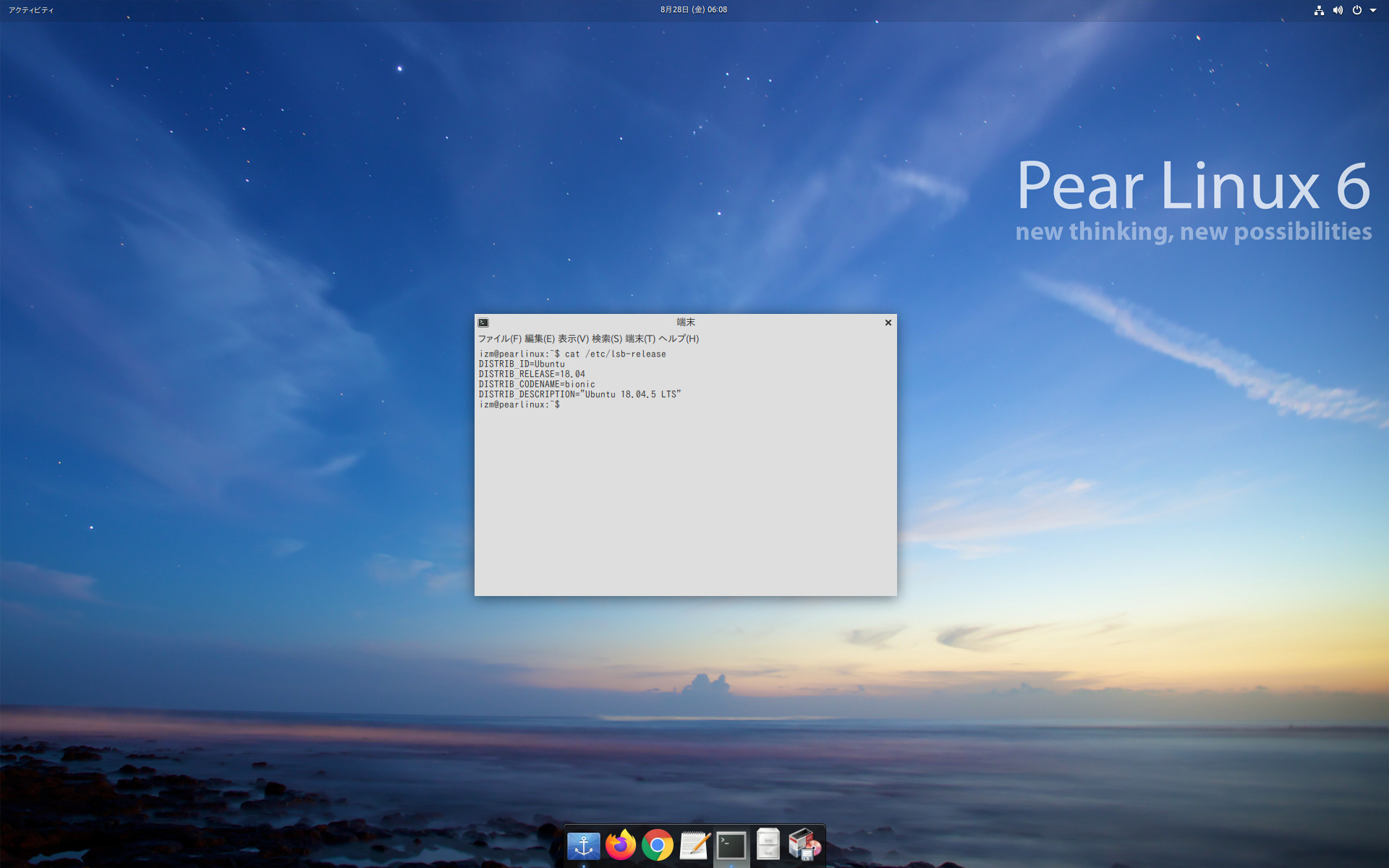Open the file cabinet dock icon
1389x868 pixels.
point(768,844)
